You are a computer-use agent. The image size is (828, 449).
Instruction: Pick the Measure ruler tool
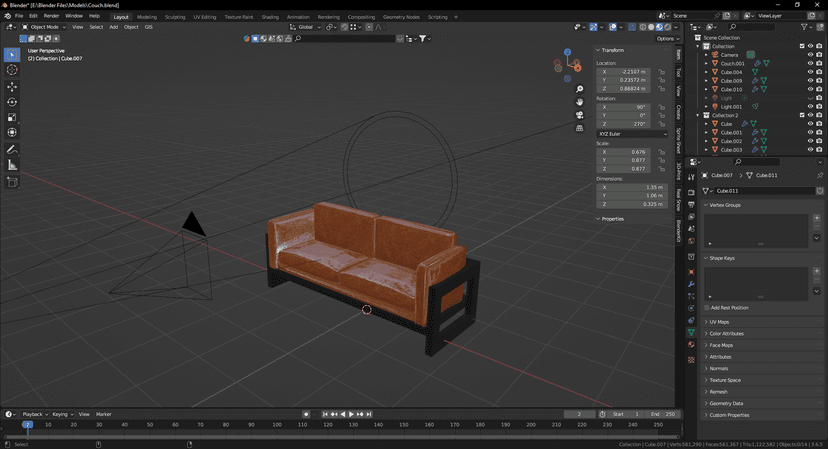[x=12, y=165]
